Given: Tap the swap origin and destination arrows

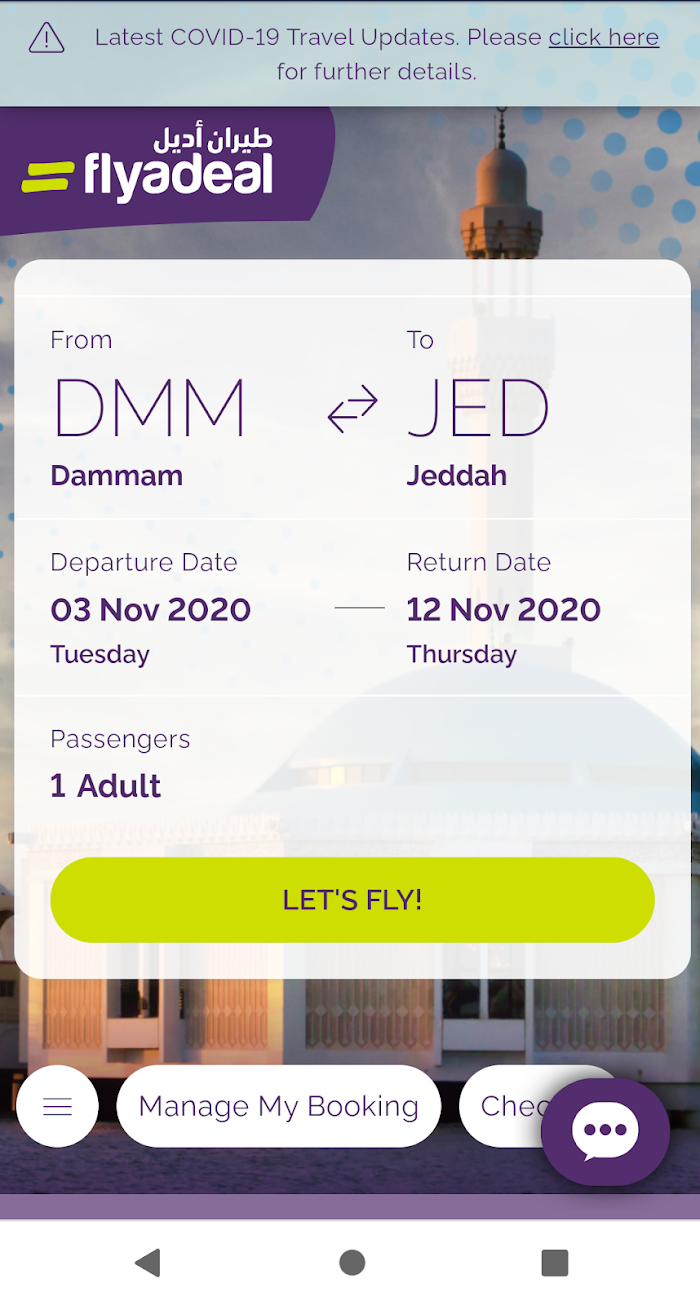Looking at the screenshot, I should (352, 410).
